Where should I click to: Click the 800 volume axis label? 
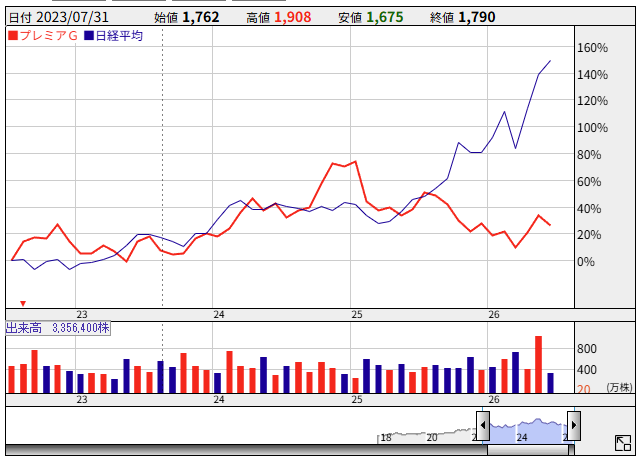click(x=587, y=349)
